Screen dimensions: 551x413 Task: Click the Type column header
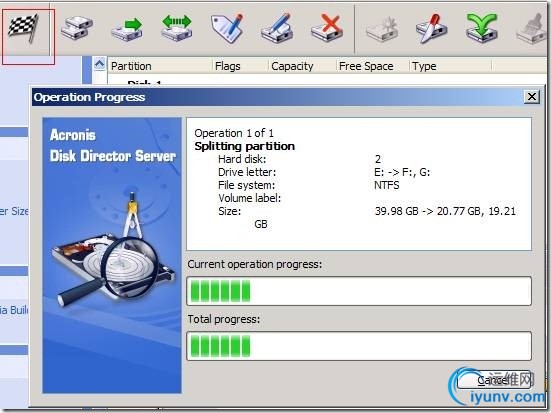pyautogui.click(x=450, y=66)
